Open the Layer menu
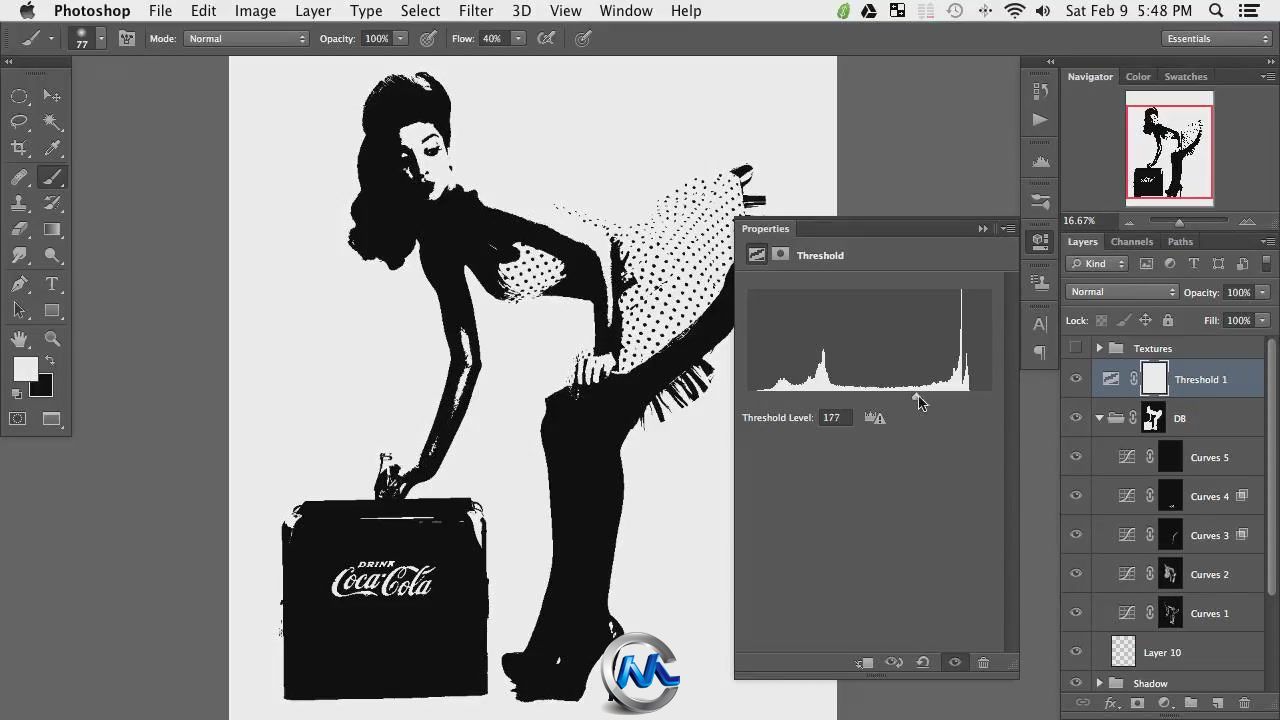The image size is (1280, 720). click(313, 11)
